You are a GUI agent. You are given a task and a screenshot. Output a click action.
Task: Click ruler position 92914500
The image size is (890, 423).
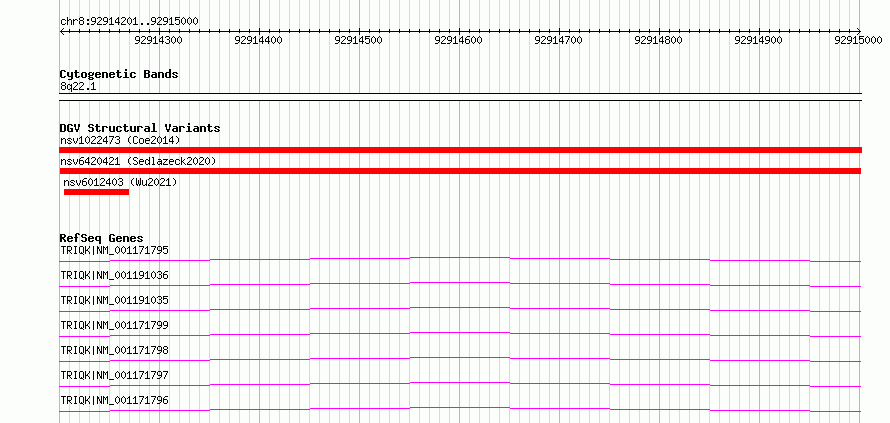click(x=359, y=40)
